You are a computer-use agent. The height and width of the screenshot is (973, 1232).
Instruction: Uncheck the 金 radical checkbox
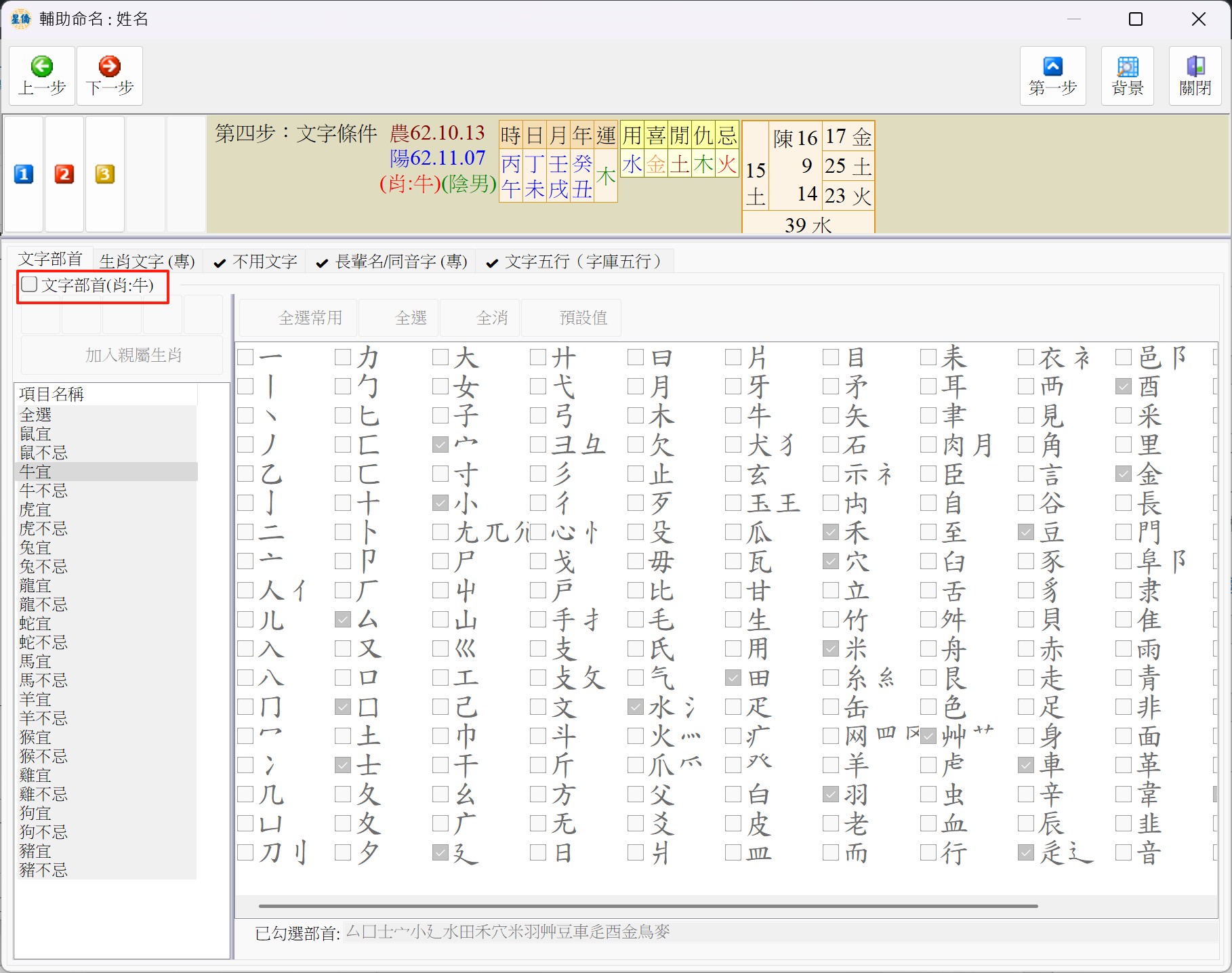1124,474
